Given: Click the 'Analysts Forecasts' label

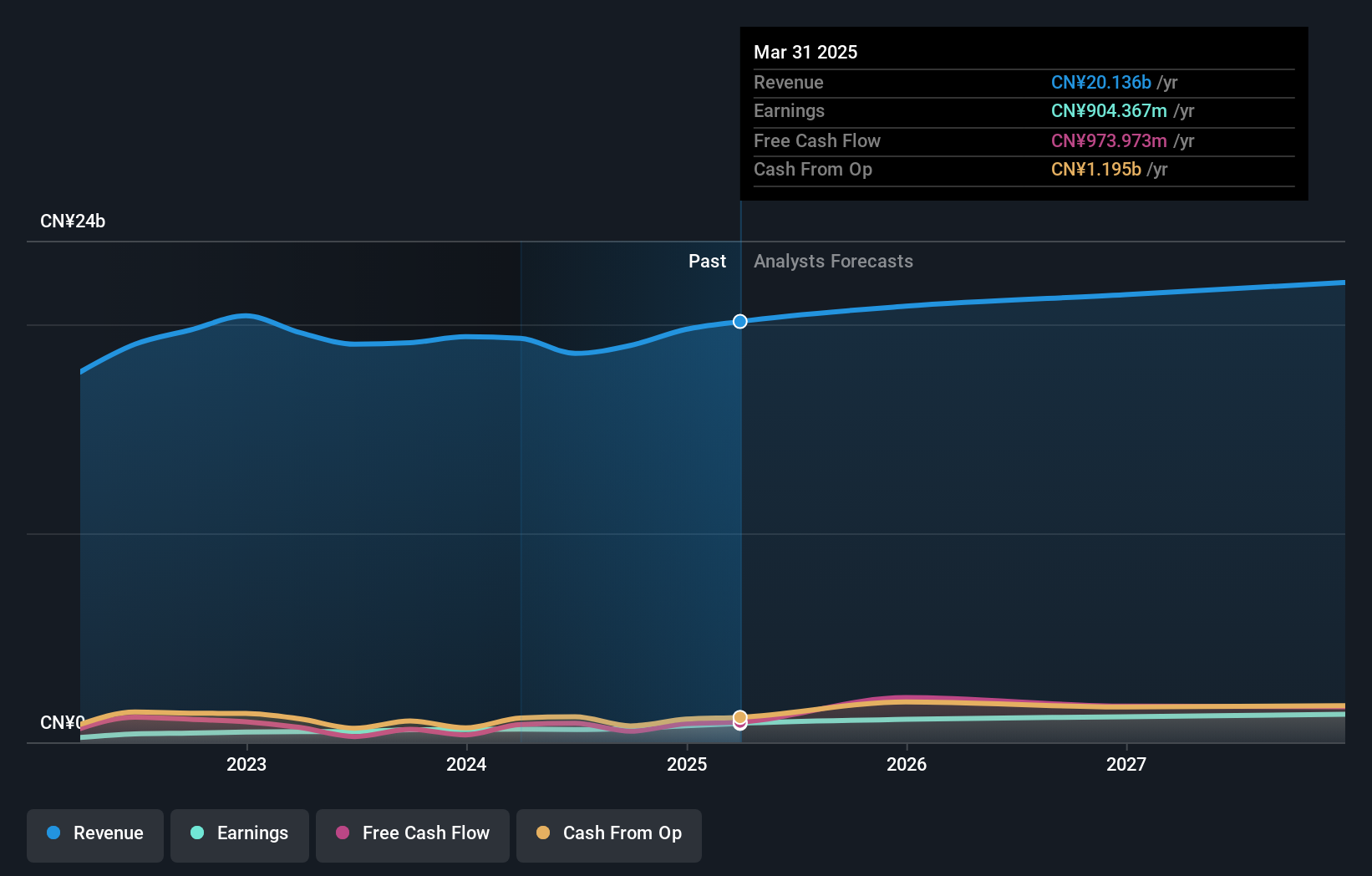Looking at the screenshot, I should (833, 262).
